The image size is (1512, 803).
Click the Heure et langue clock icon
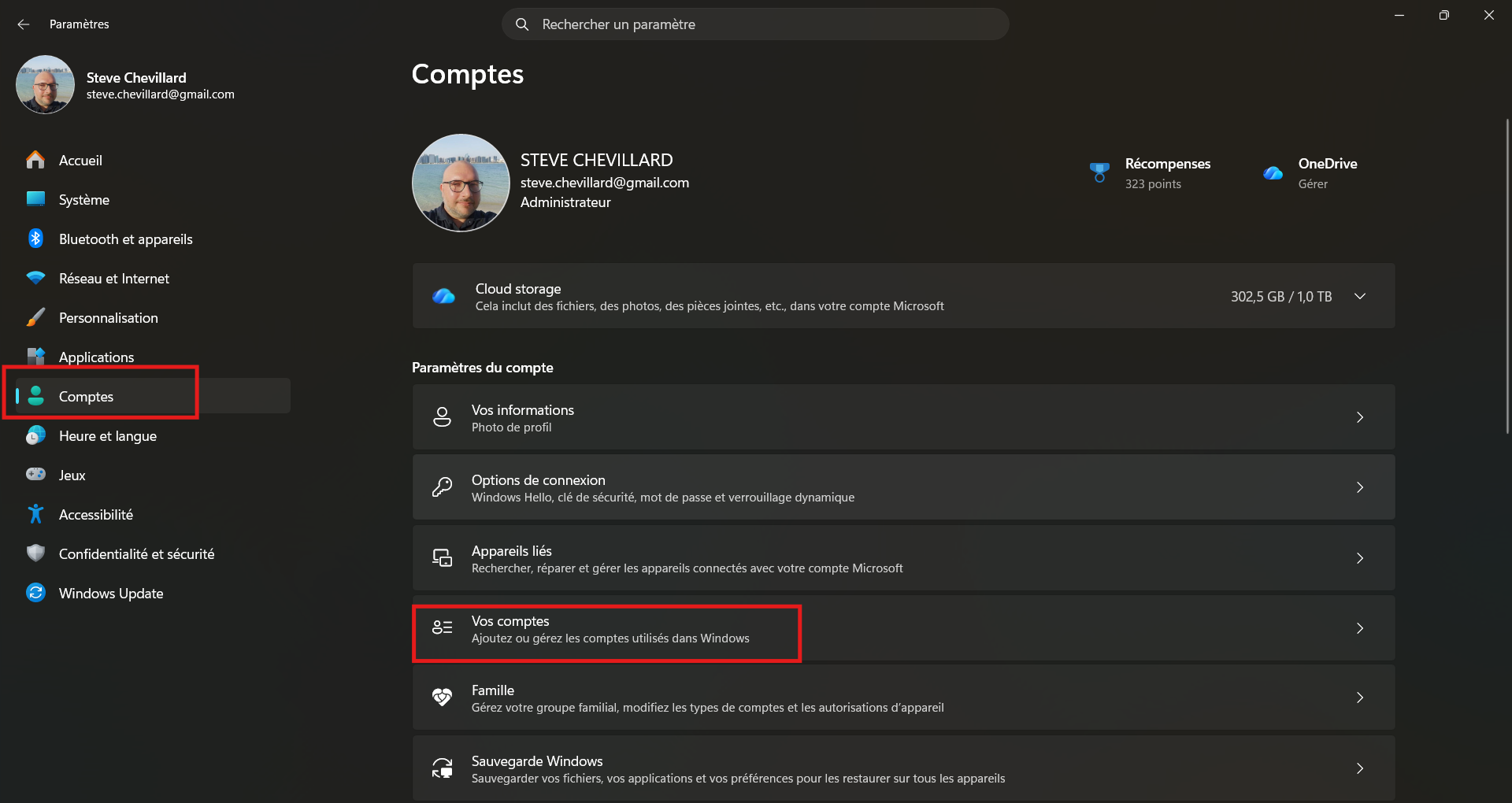(x=35, y=435)
